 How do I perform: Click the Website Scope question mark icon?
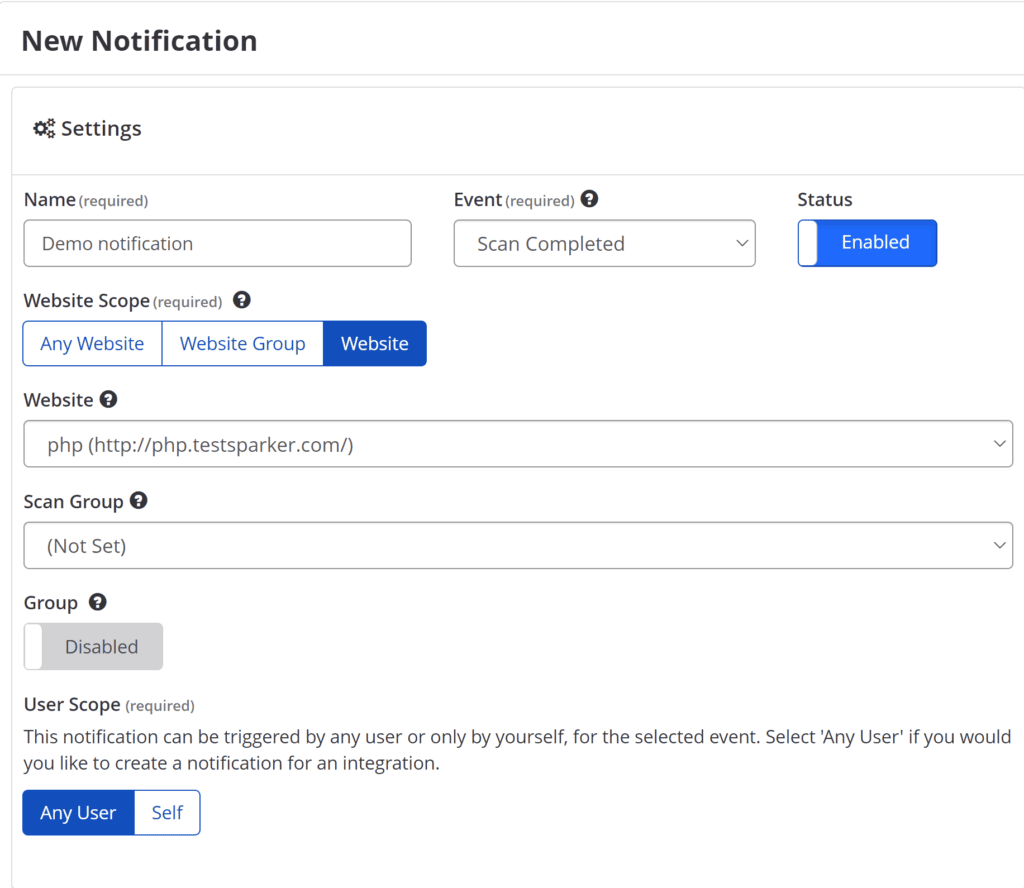coord(241,300)
